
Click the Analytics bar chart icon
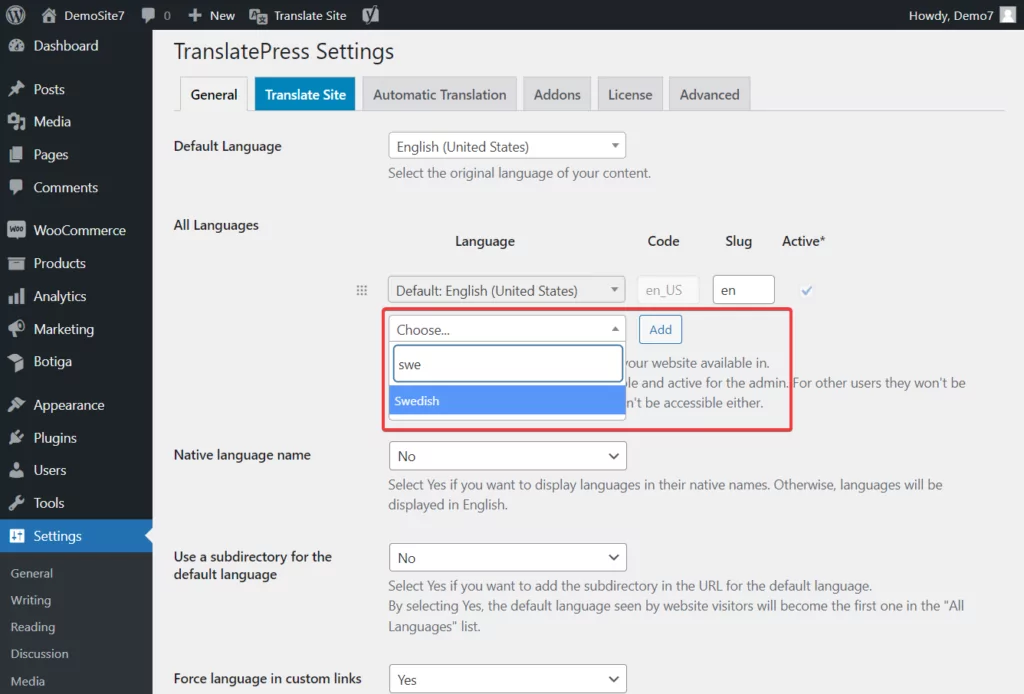tap(16, 297)
